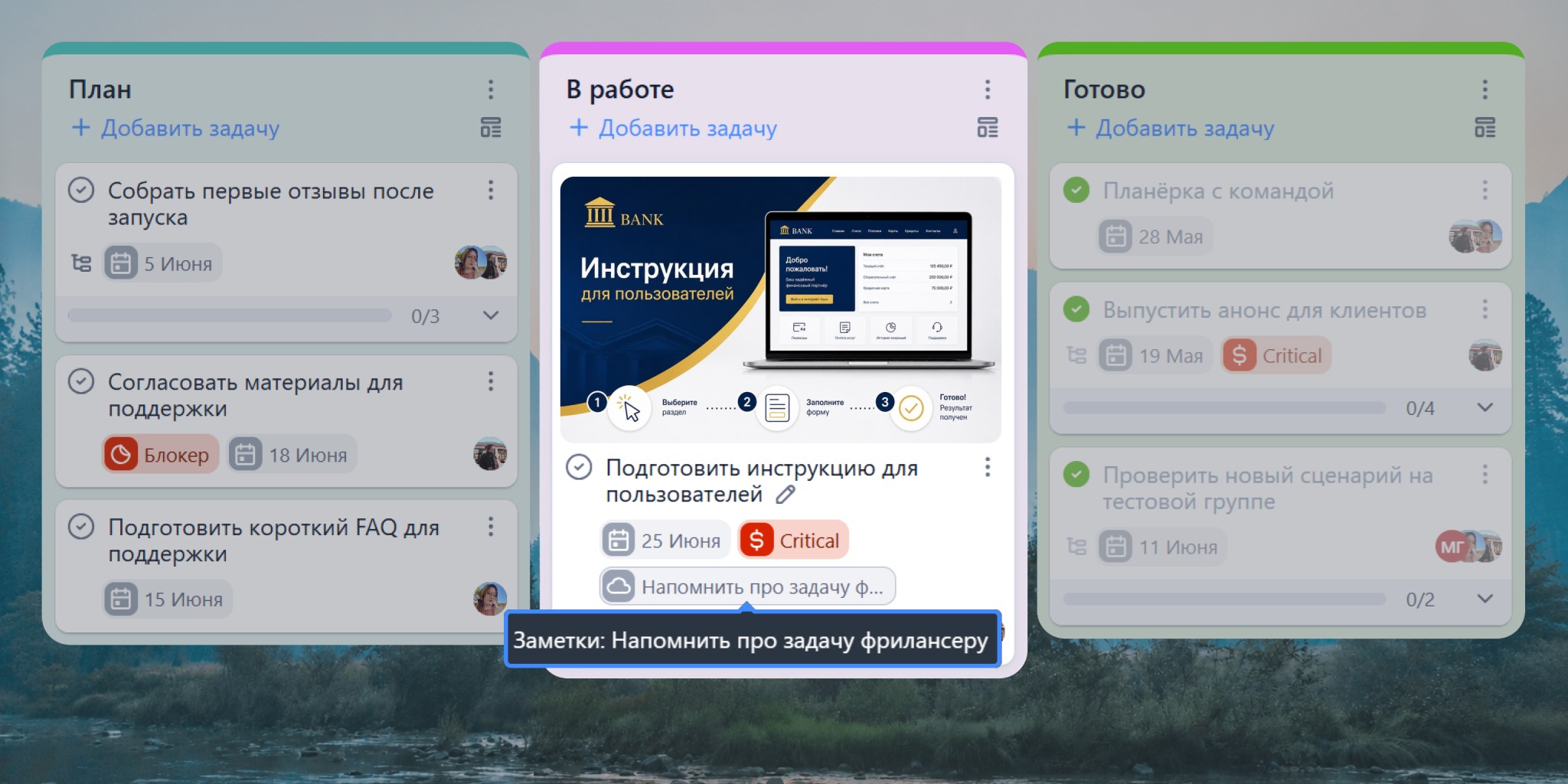This screenshot has width=1568, height=784.
Task: Mark Подготовить инструкцию task complete
Action: pos(579,467)
